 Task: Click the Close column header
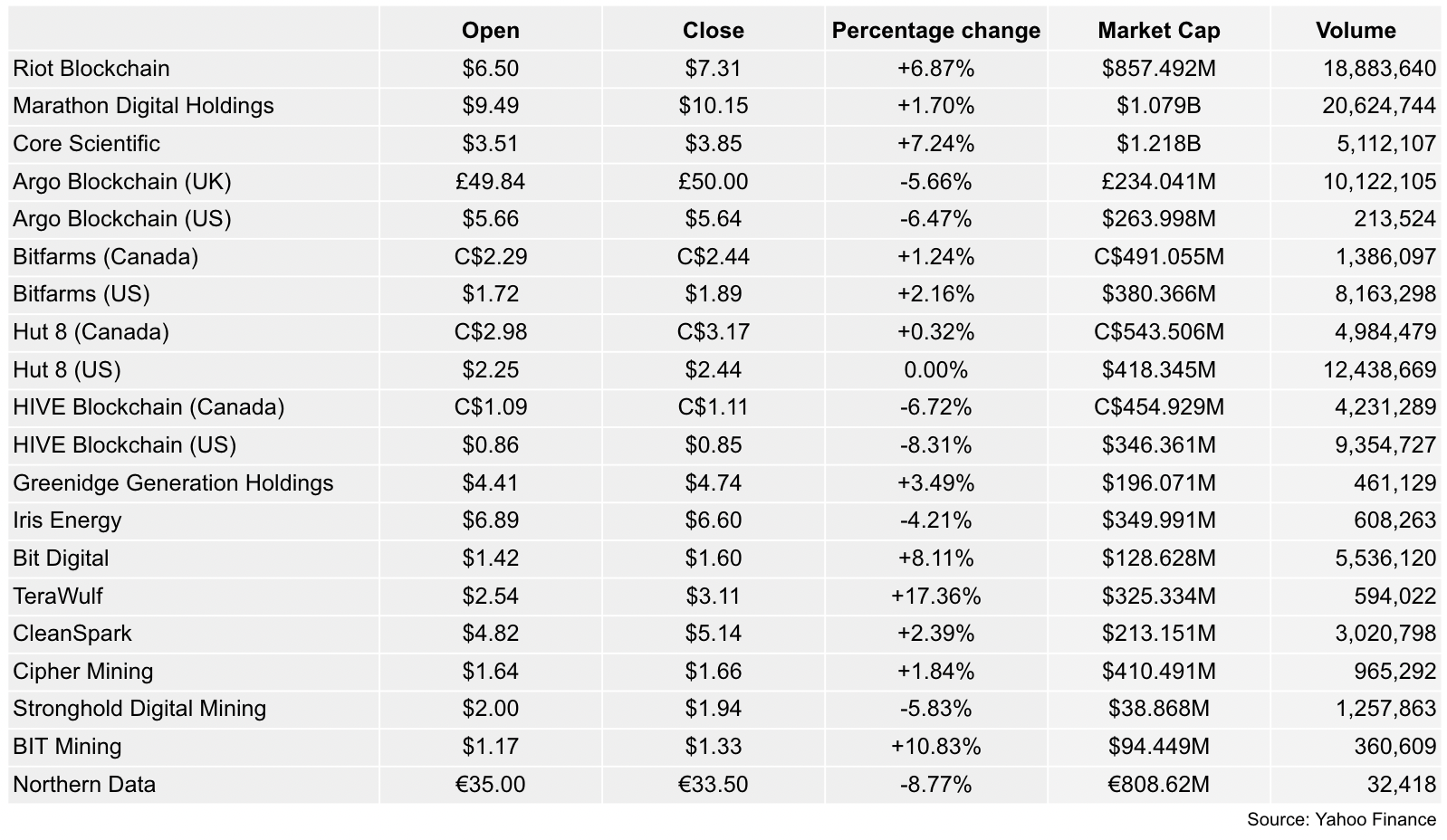point(713,31)
